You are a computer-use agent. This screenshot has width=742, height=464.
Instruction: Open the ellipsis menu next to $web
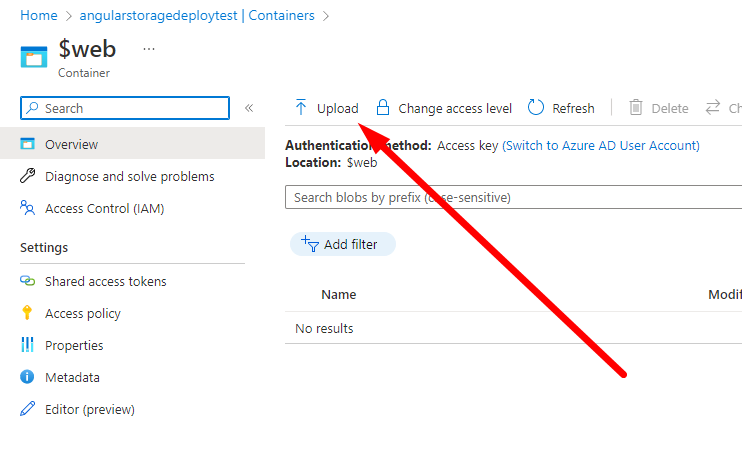tap(149, 48)
